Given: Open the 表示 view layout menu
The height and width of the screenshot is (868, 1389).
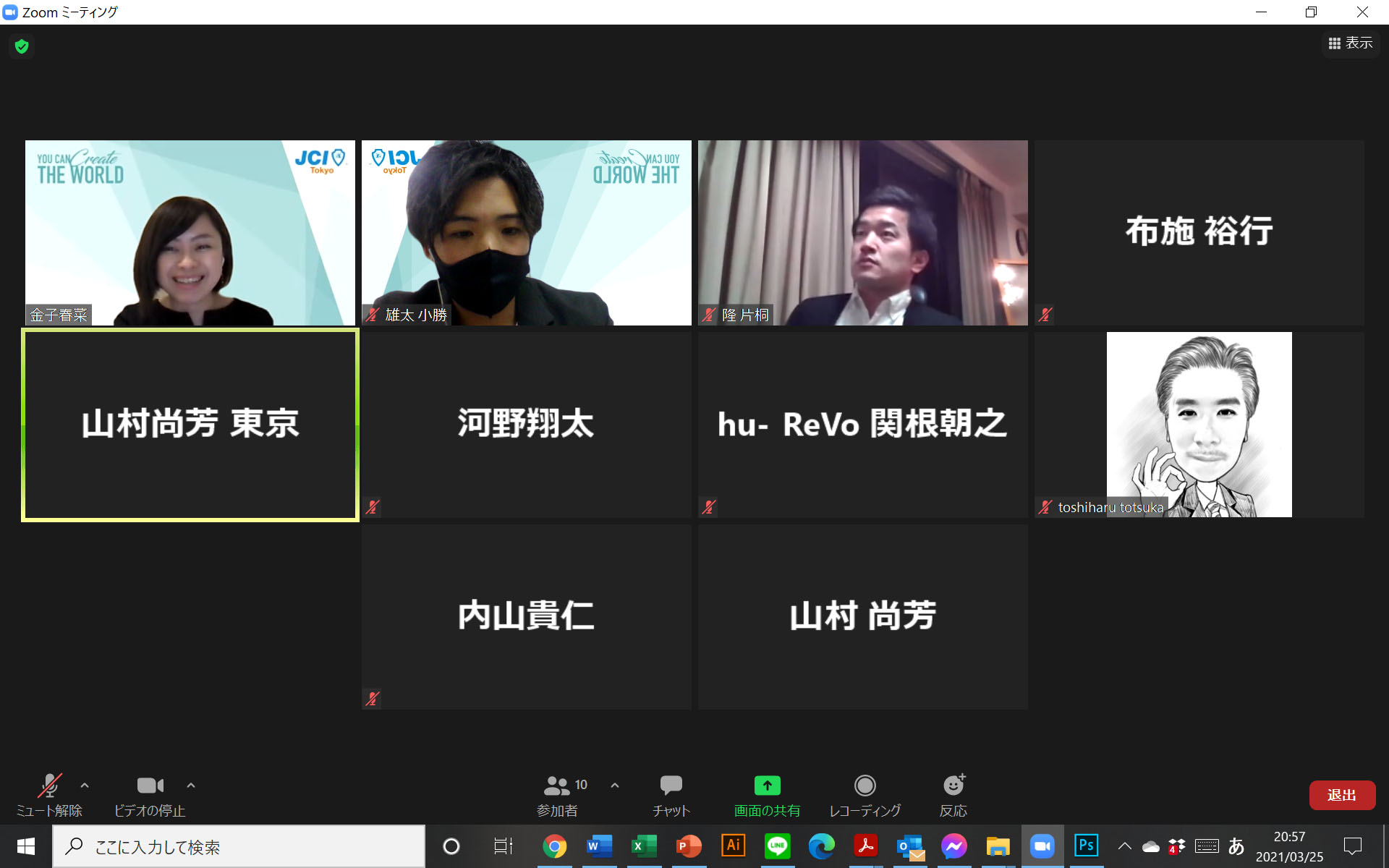Looking at the screenshot, I should tap(1350, 43).
